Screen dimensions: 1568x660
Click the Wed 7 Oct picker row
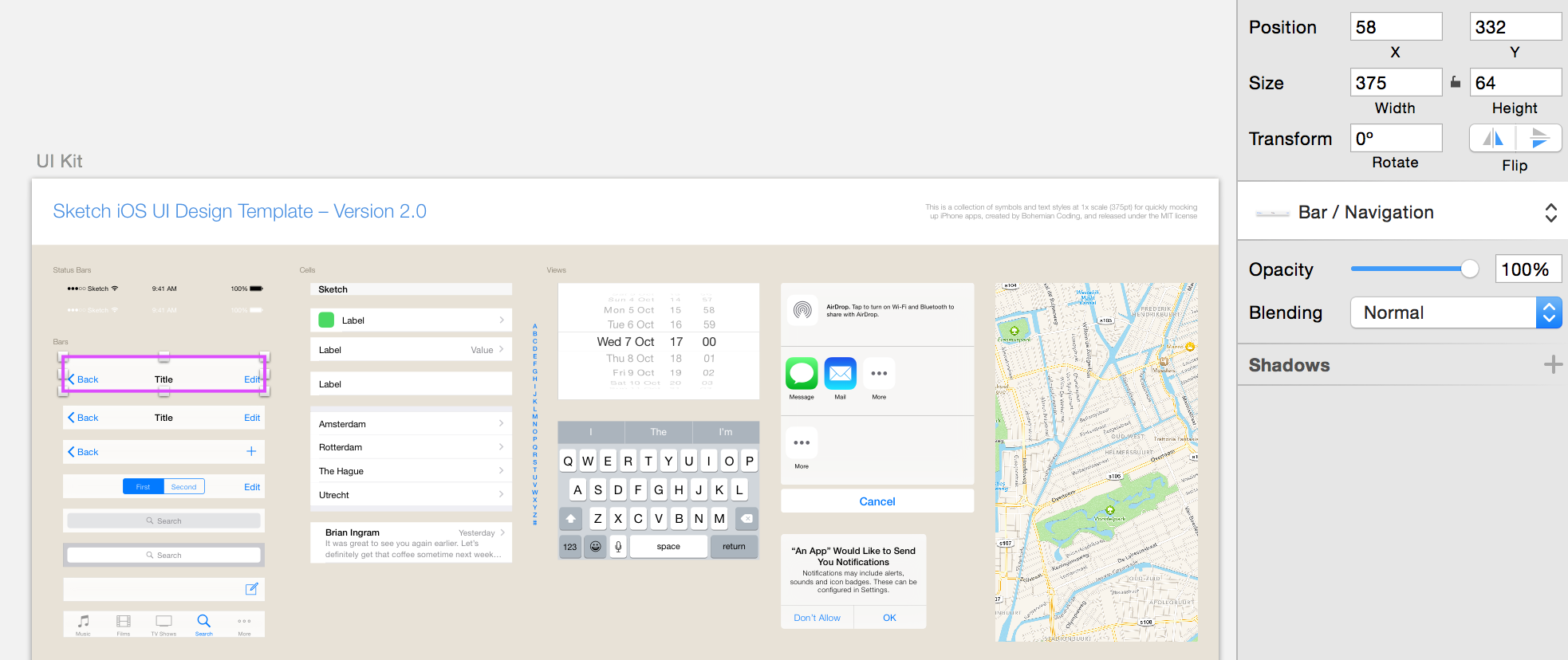click(658, 341)
